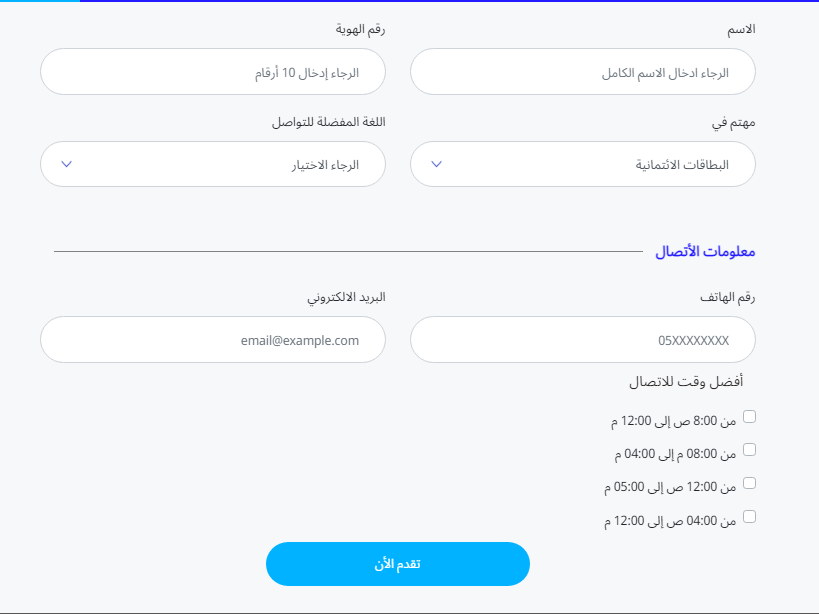Focus the email@example.com input field
Screen dimensions: 819x614
click(x=213, y=339)
